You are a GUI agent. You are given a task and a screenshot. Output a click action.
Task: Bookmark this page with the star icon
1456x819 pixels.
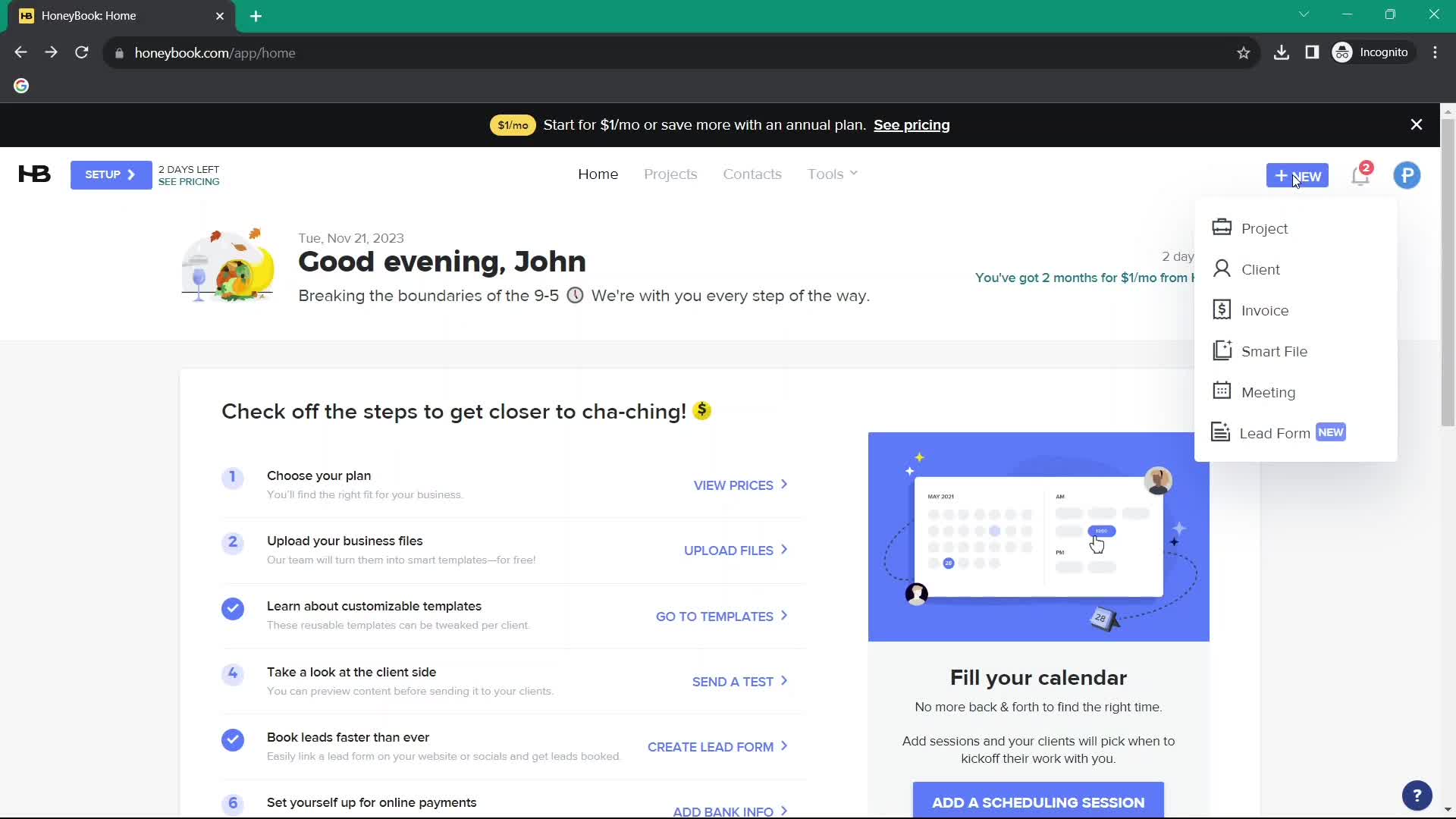coord(1243,53)
